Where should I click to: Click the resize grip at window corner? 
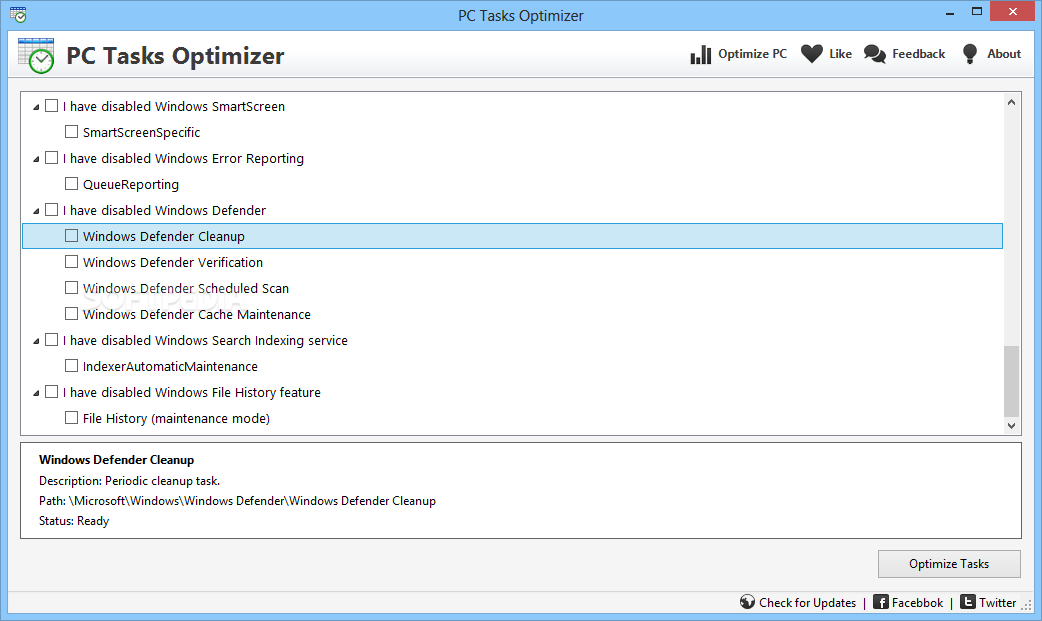click(x=1026, y=606)
